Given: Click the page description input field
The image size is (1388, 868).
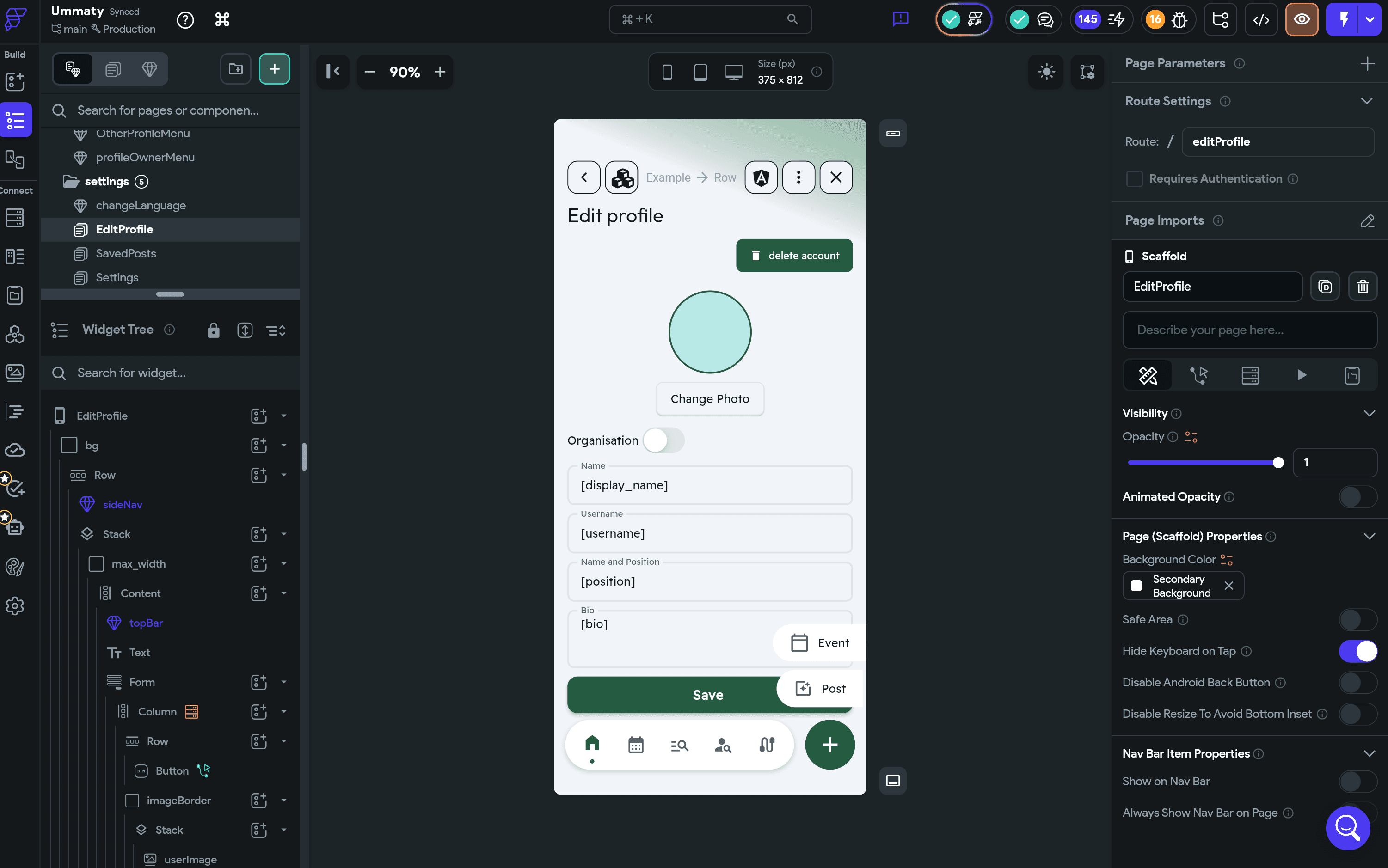Looking at the screenshot, I should click(1250, 330).
